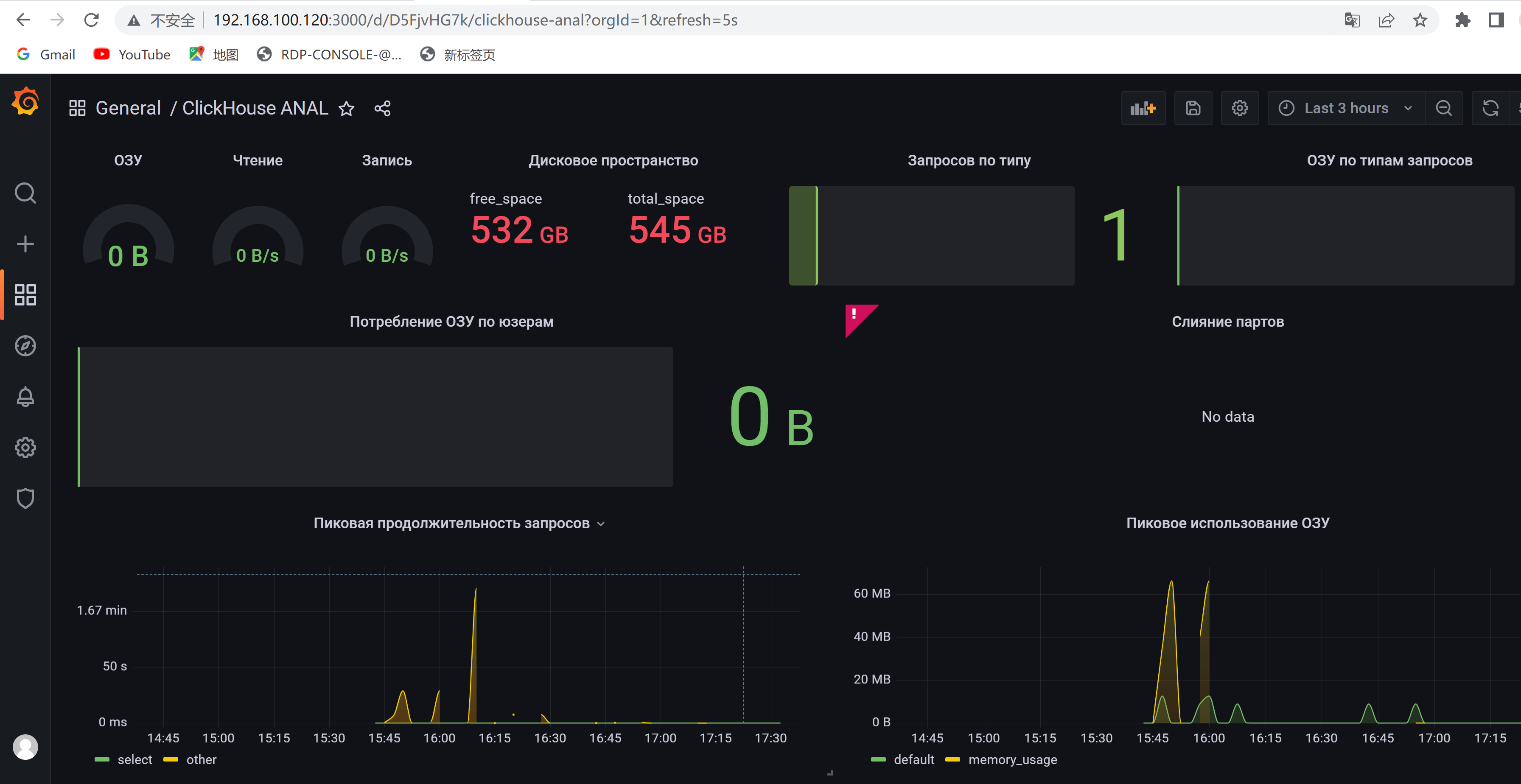This screenshot has height=784, width=1521.
Task: Reload the browser page
Action: tap(92, 20)
